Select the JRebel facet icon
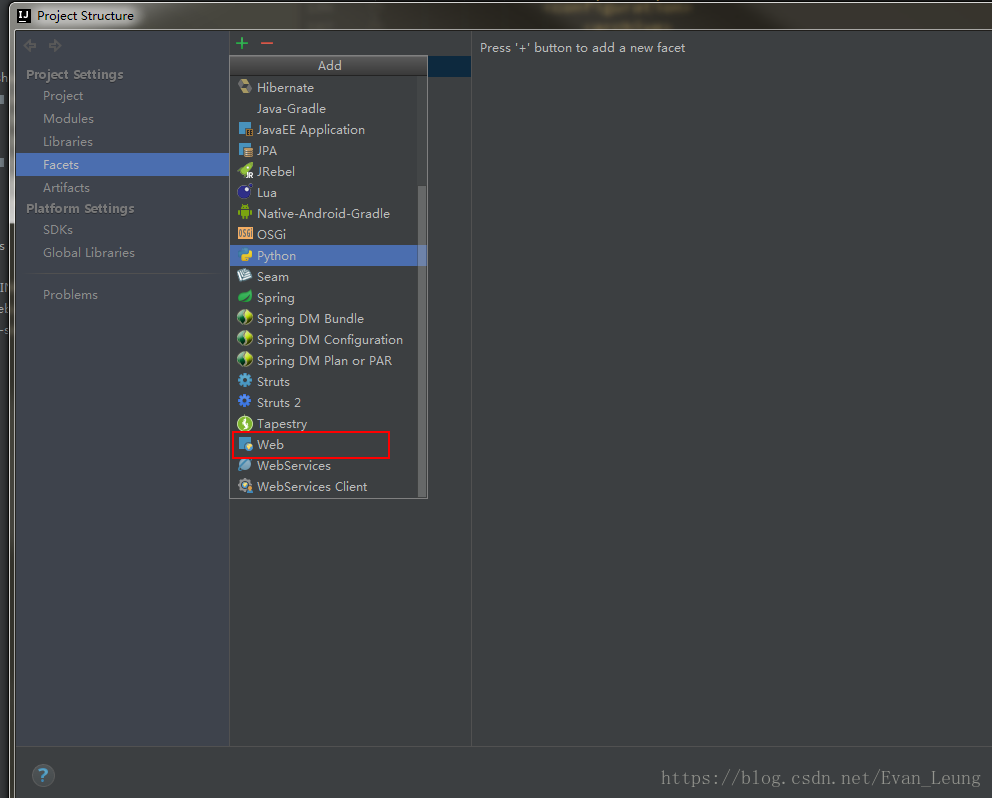Image resolution: width=992 pixels, height=798 pixels. click(245, 171)
